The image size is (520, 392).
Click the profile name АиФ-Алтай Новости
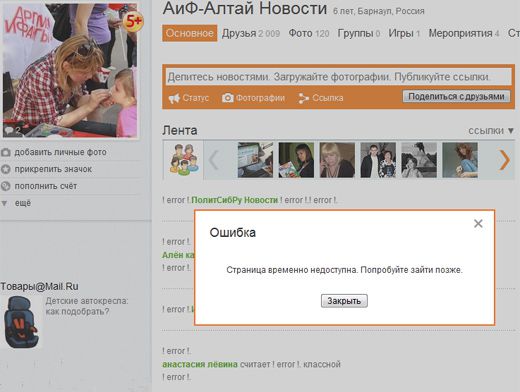(x=245, y=9)
